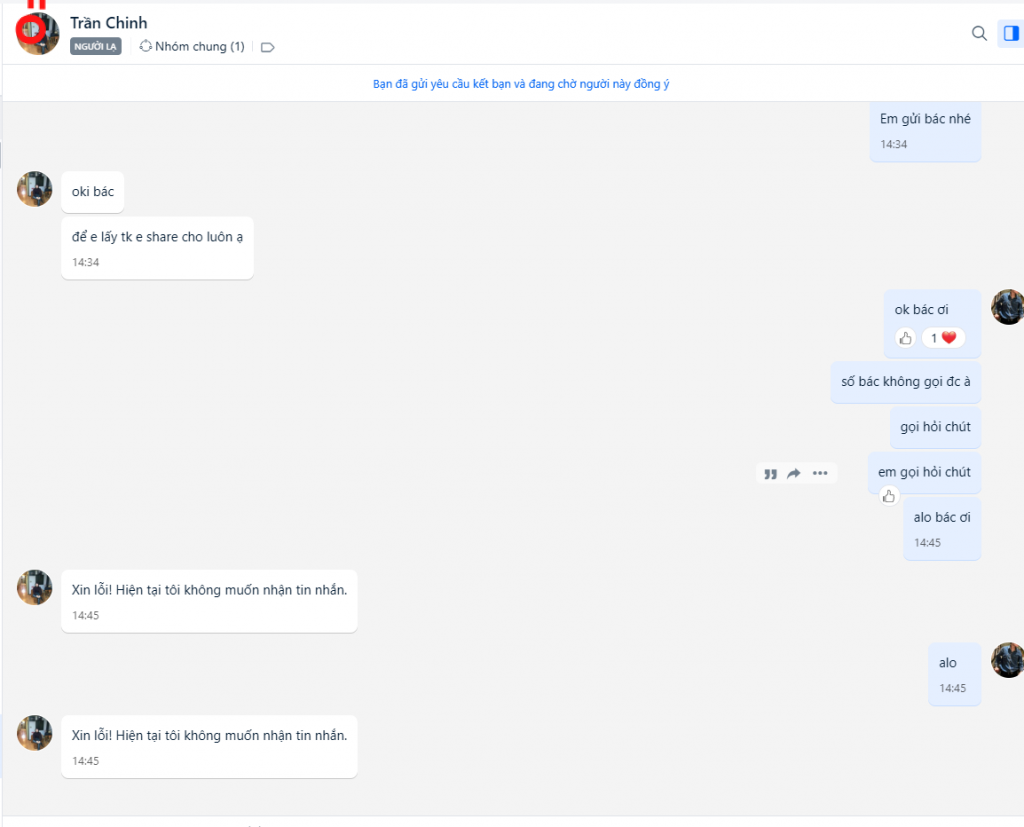Click the friend request pending banner text
Screen dimensions: 1024x827
click(x=521, y=84)
